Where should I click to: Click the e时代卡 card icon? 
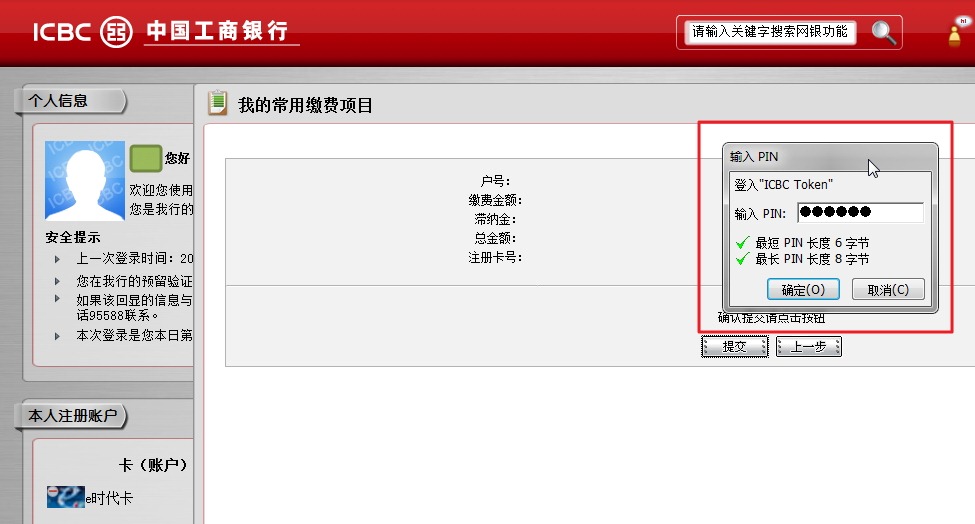[65, 497]
